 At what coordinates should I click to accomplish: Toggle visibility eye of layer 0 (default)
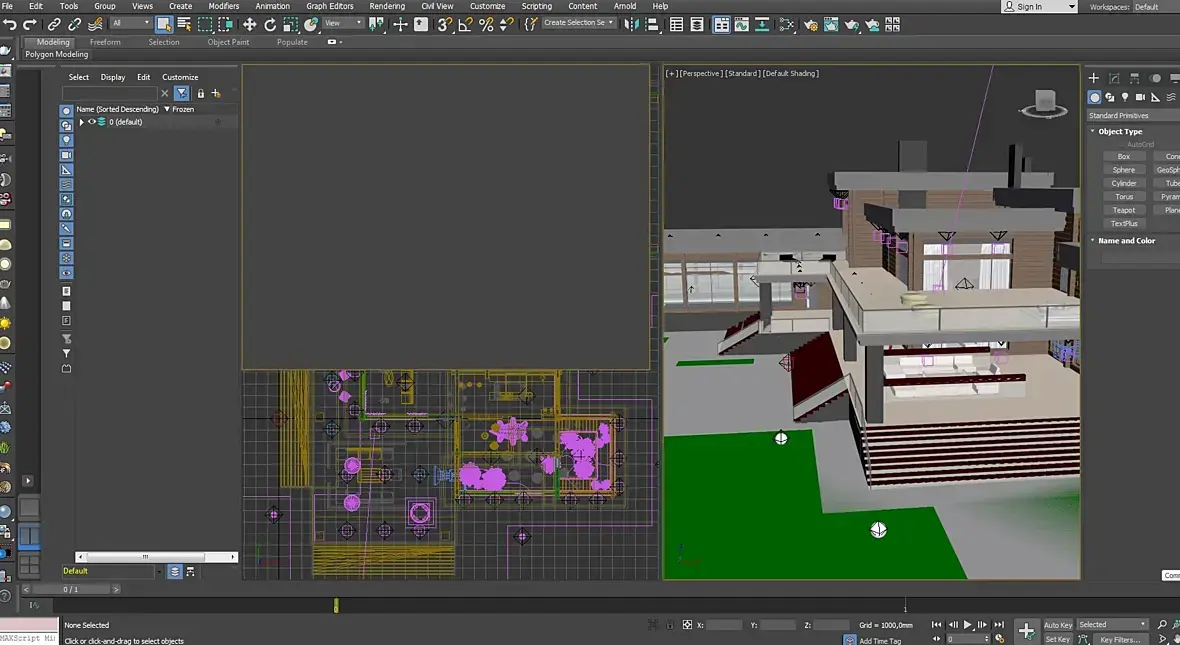[x=92, y=122]
